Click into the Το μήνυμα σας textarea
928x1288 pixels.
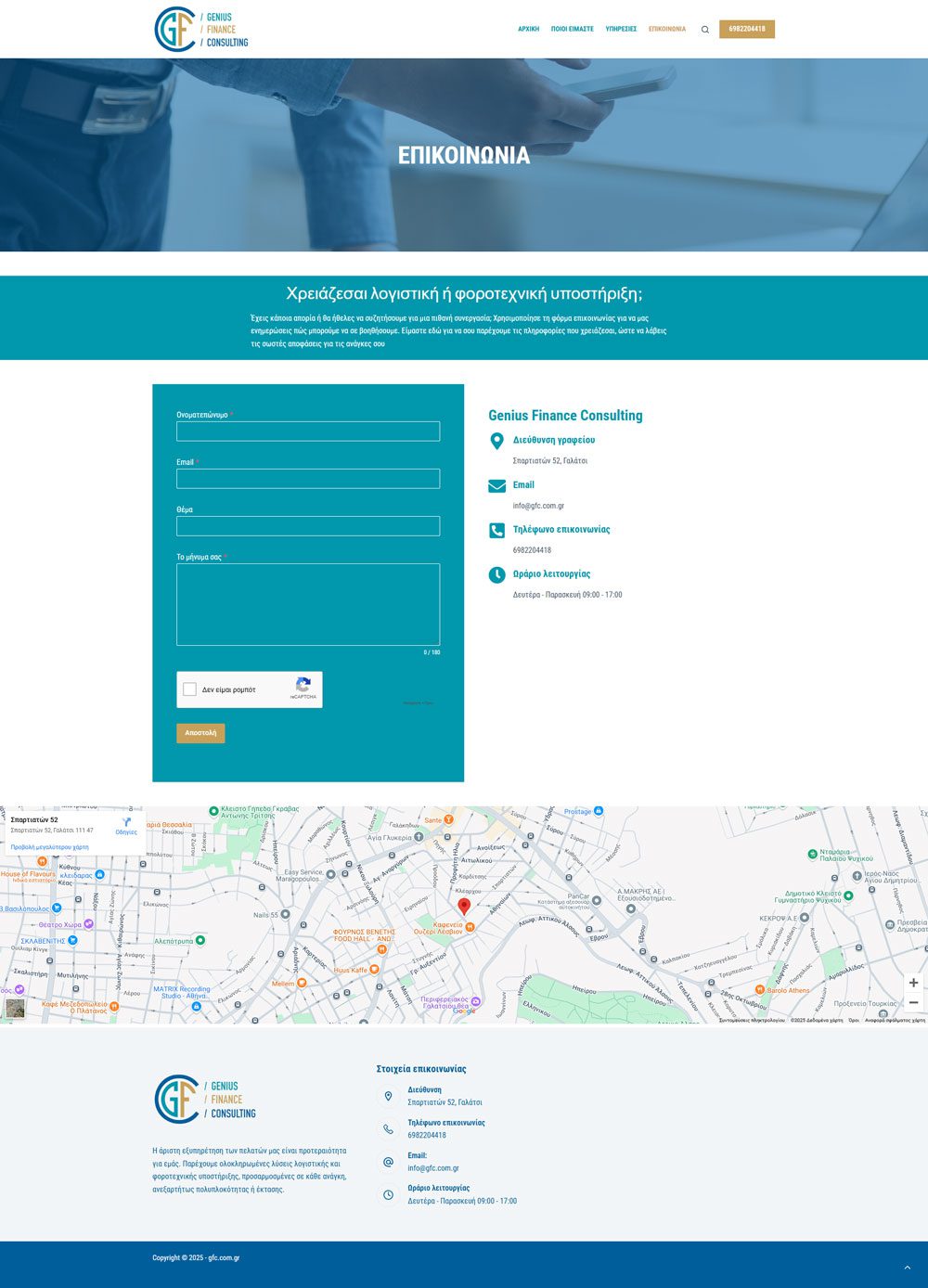(x=308, y=604)
